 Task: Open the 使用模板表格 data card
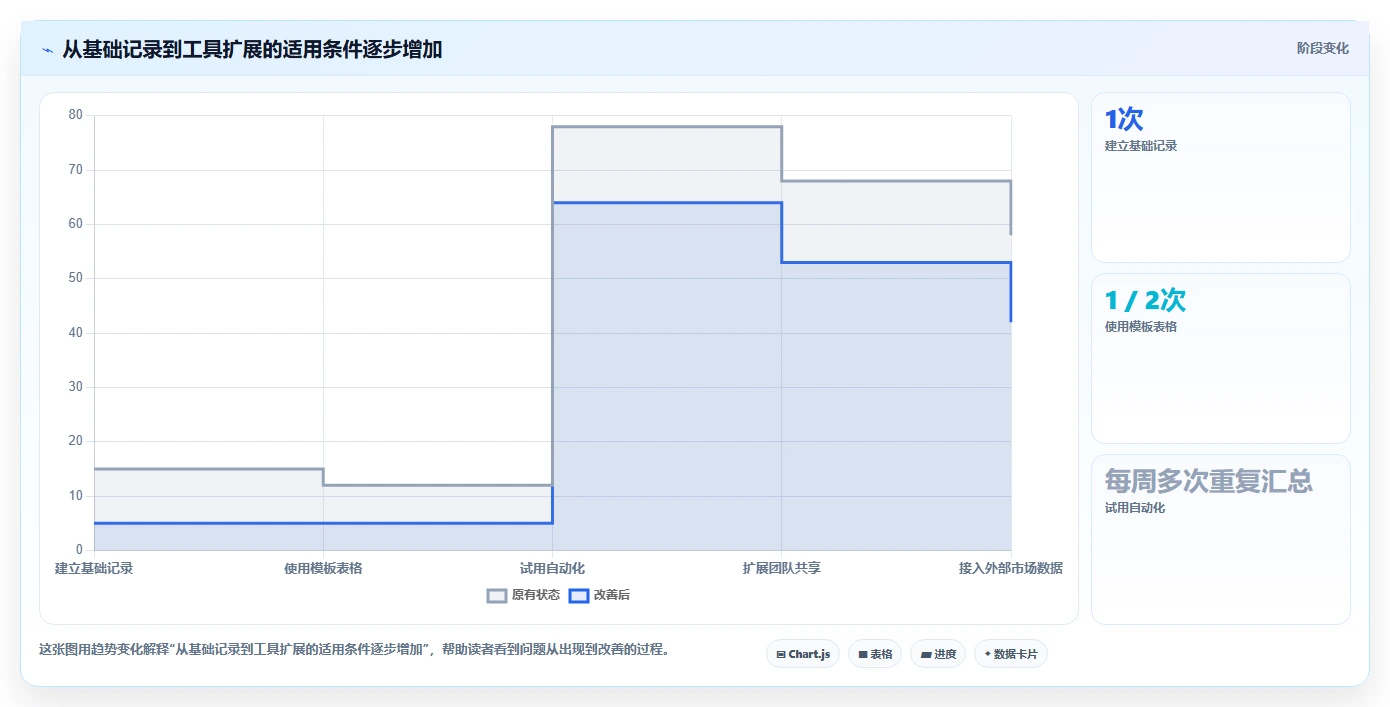pos(1221,358)
